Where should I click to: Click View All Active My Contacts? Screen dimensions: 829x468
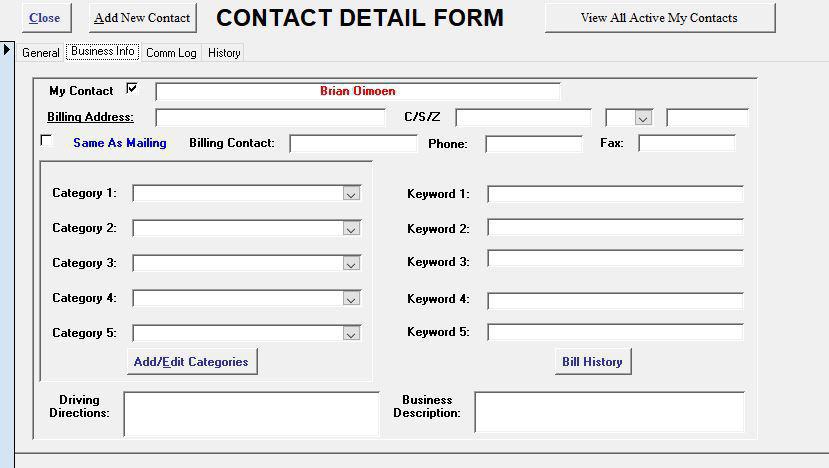pos(659,18)
